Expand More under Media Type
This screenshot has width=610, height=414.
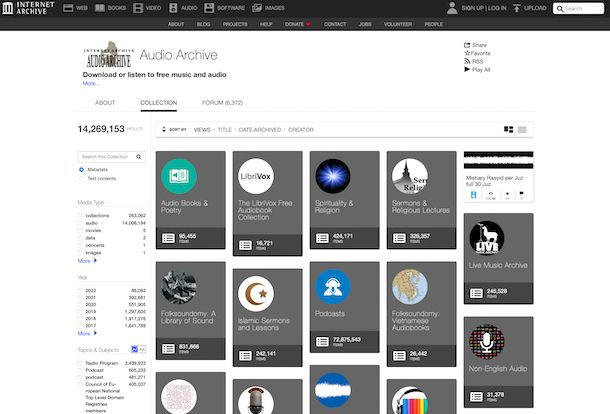pyautogui.click(x=87, y=261)
